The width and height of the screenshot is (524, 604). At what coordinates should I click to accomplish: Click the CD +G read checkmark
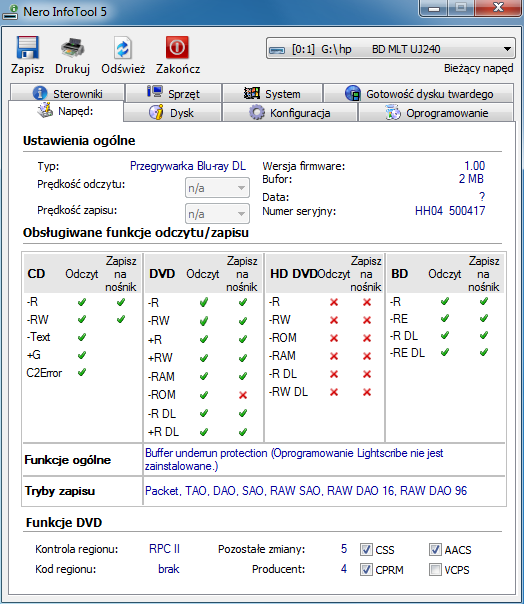coord(82,355)
